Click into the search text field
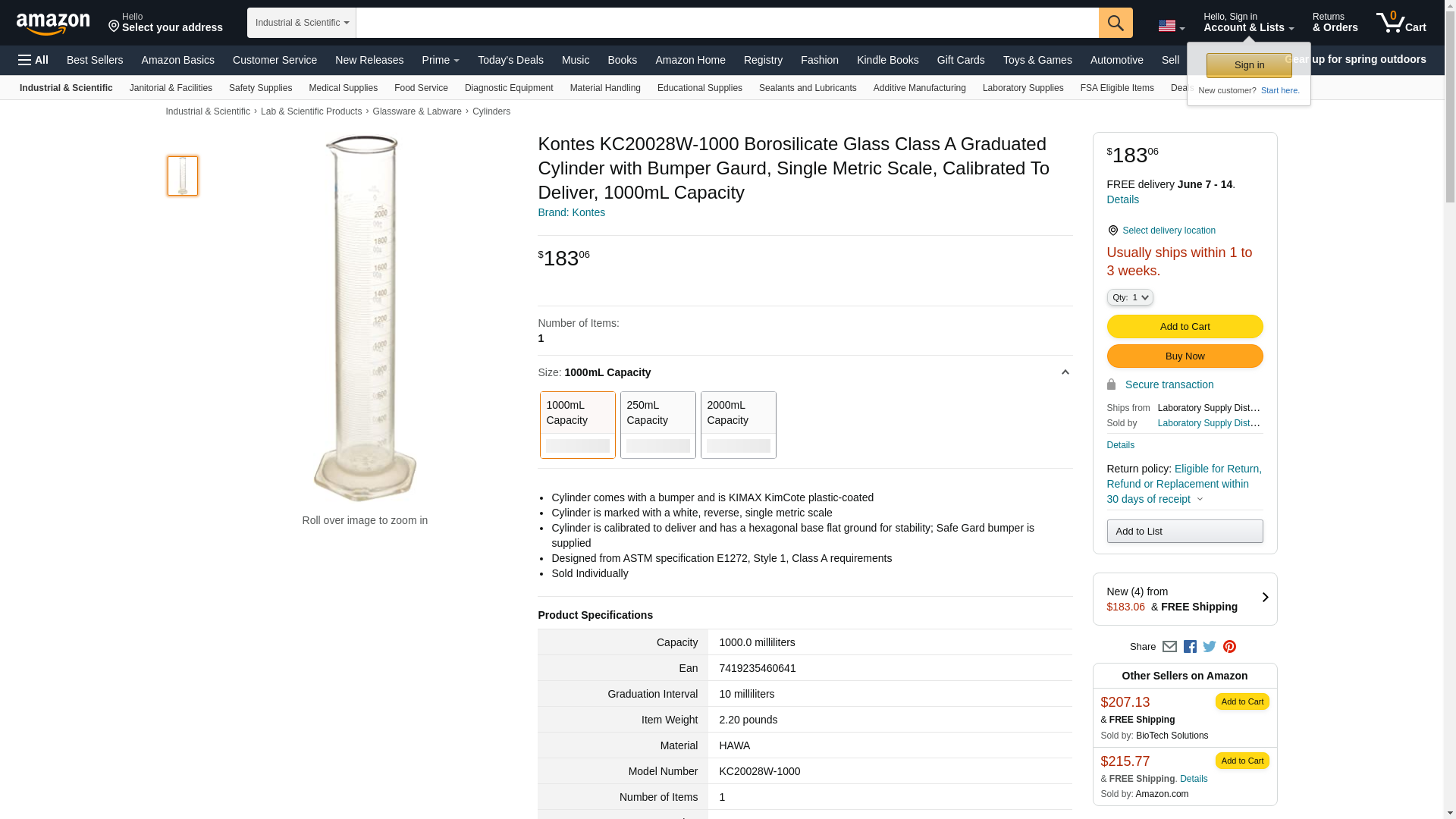 pyautogui.click(x=726, y=23)
